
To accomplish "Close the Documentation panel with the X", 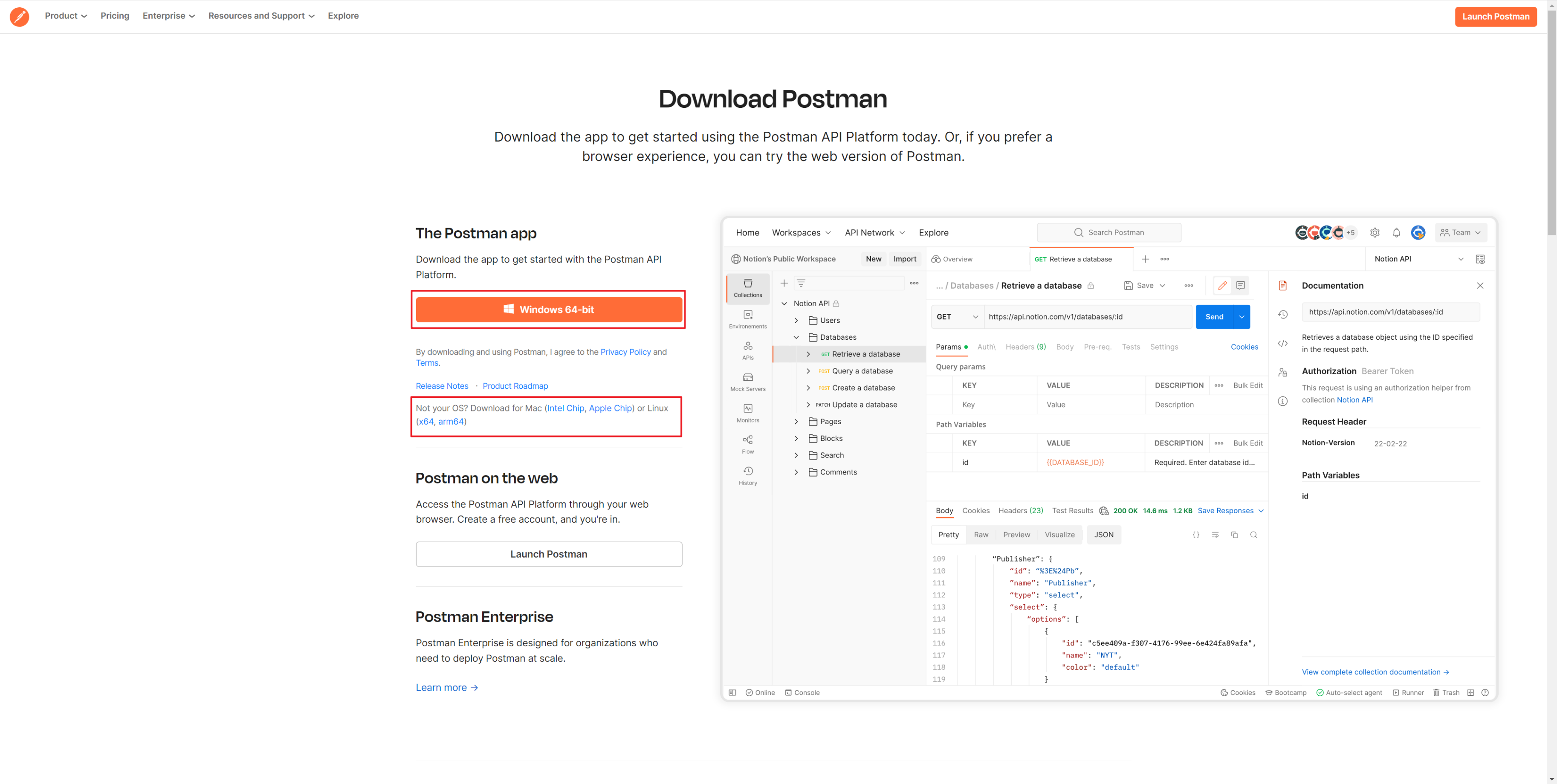I will pos(1480,285).
